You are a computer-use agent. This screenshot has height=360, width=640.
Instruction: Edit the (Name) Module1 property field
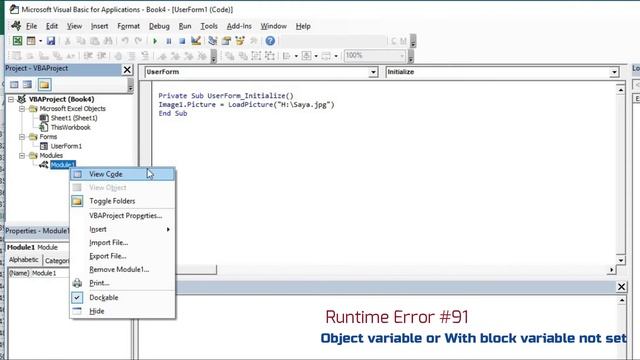click(x=39, y=273)
